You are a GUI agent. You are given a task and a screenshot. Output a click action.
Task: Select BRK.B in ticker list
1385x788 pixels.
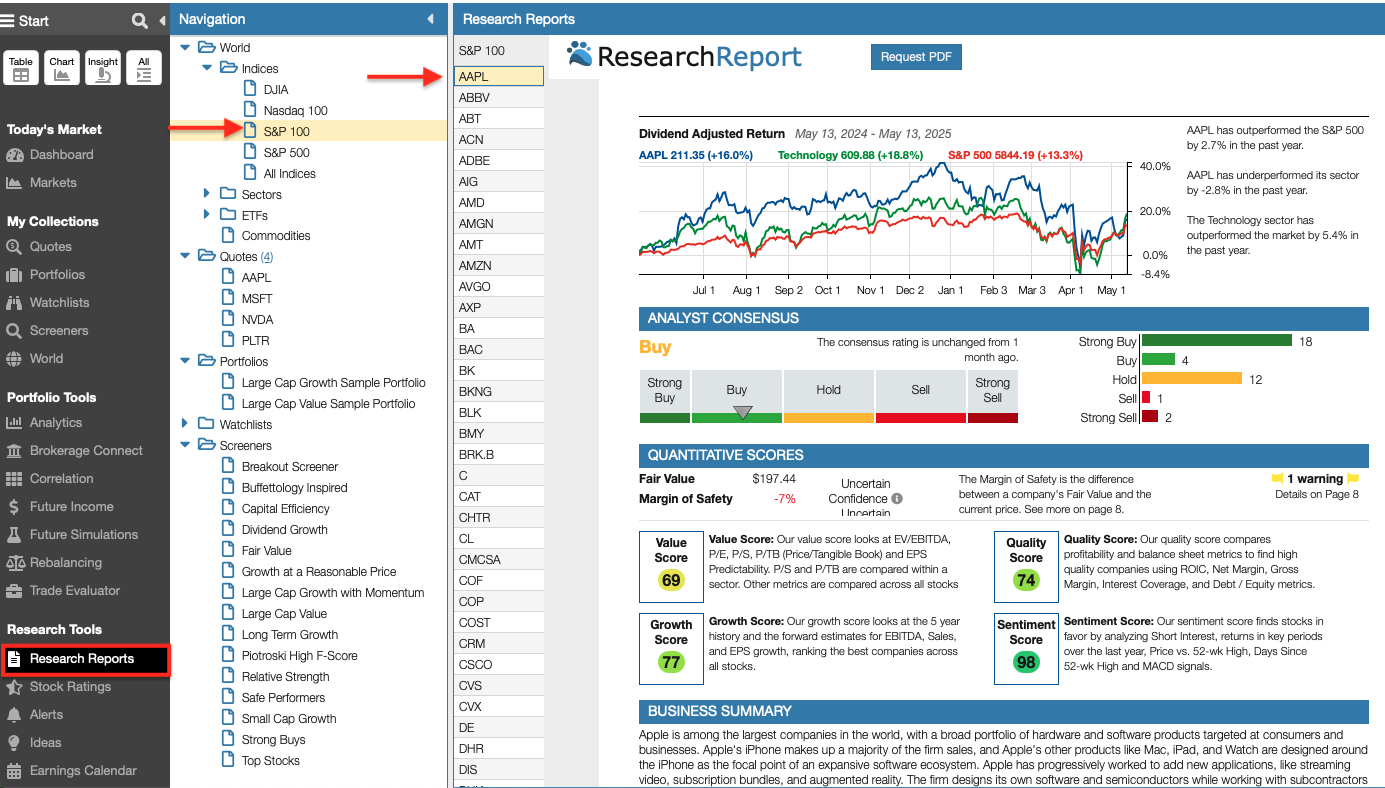pyautogui.click(x=499, y=454)
